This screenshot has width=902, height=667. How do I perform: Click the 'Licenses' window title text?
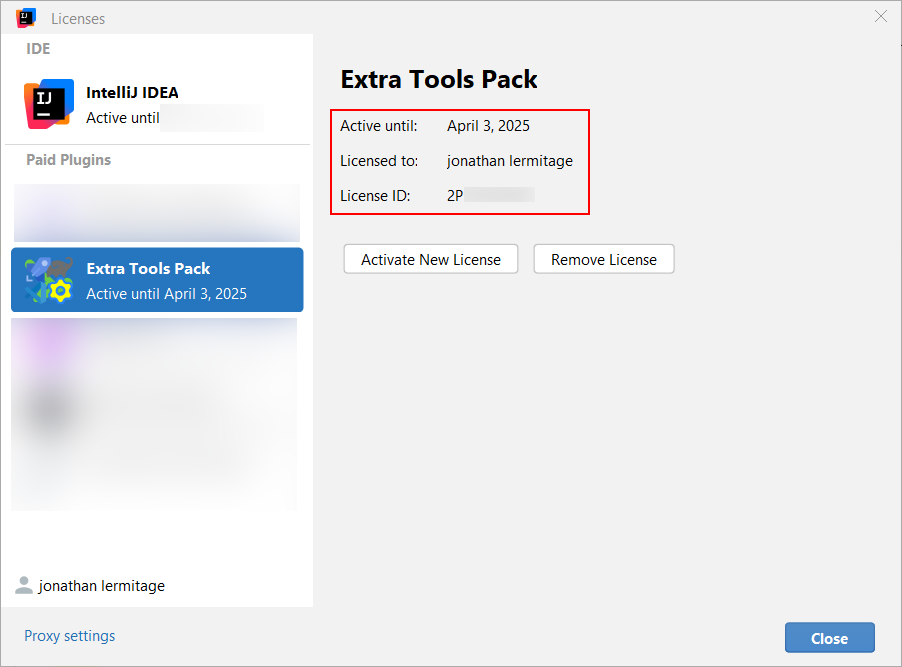tap(78, 19)
